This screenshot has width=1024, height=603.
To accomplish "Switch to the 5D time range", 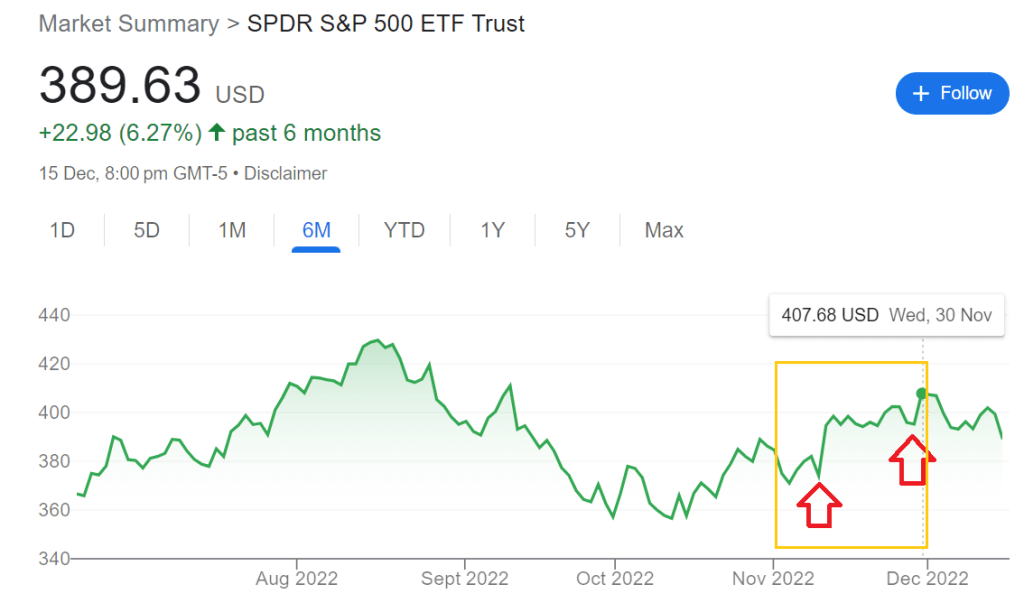I will point(147,231).
